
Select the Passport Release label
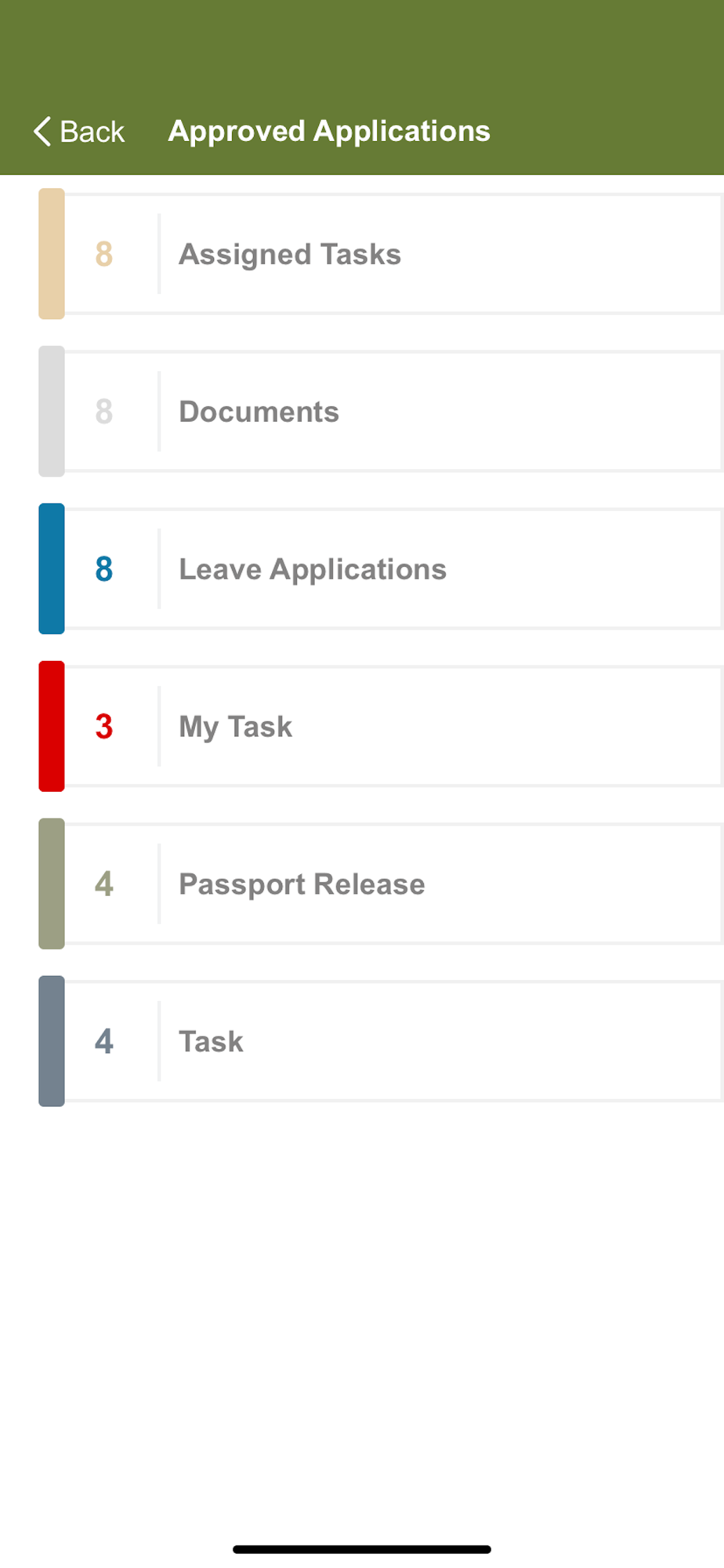coord(302,884)
